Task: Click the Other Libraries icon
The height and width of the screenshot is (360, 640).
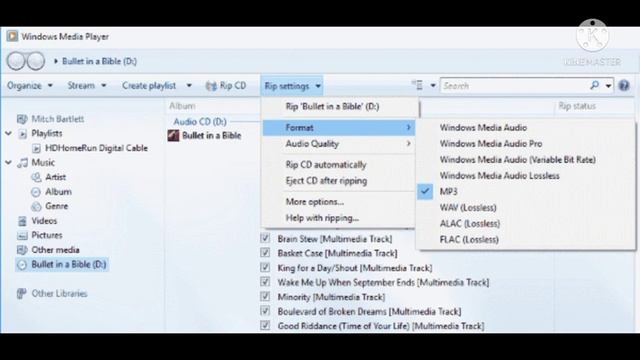Action: tap(22, 293)
